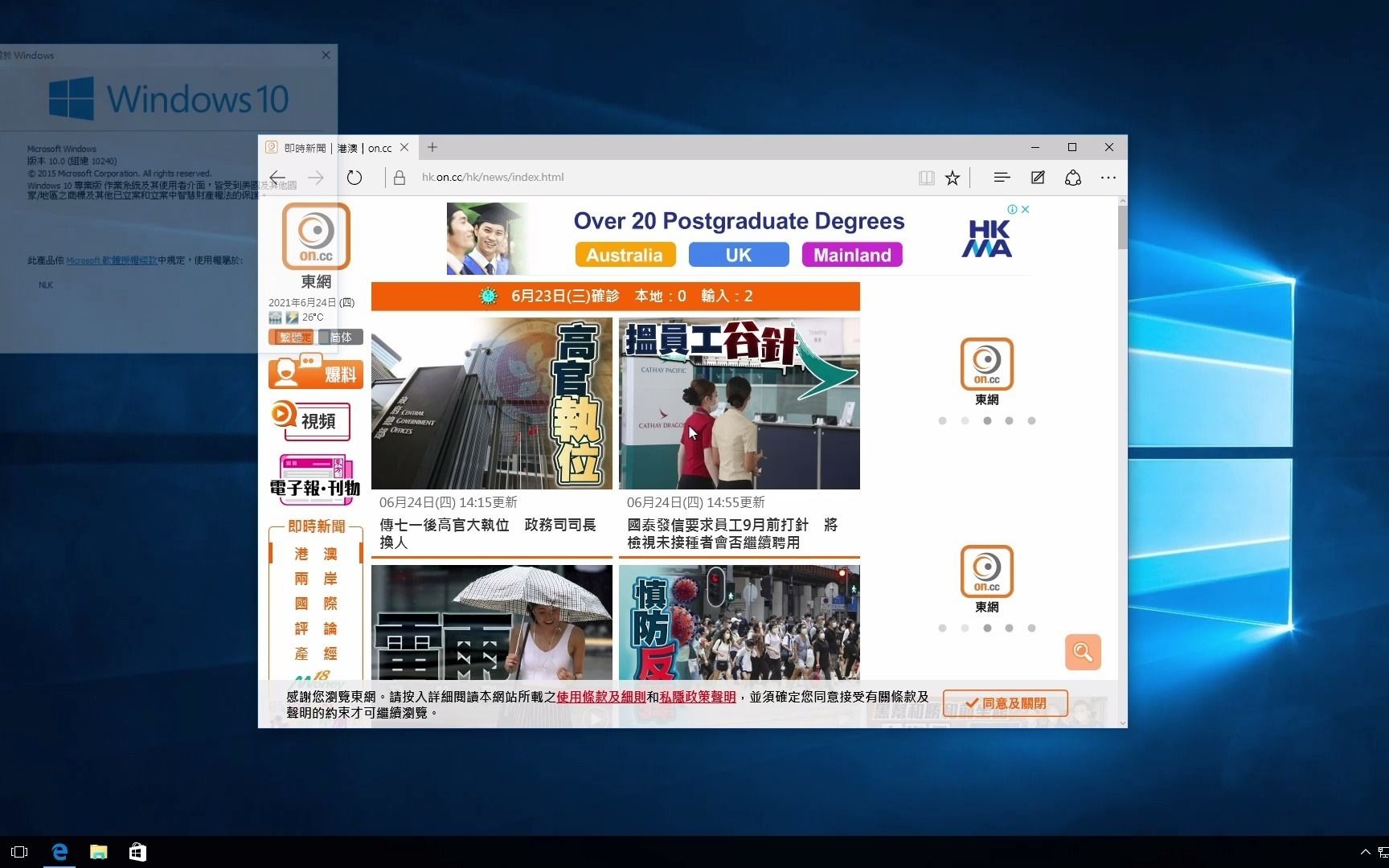
Task: Open the 視頻 video section
Action: 311,420
